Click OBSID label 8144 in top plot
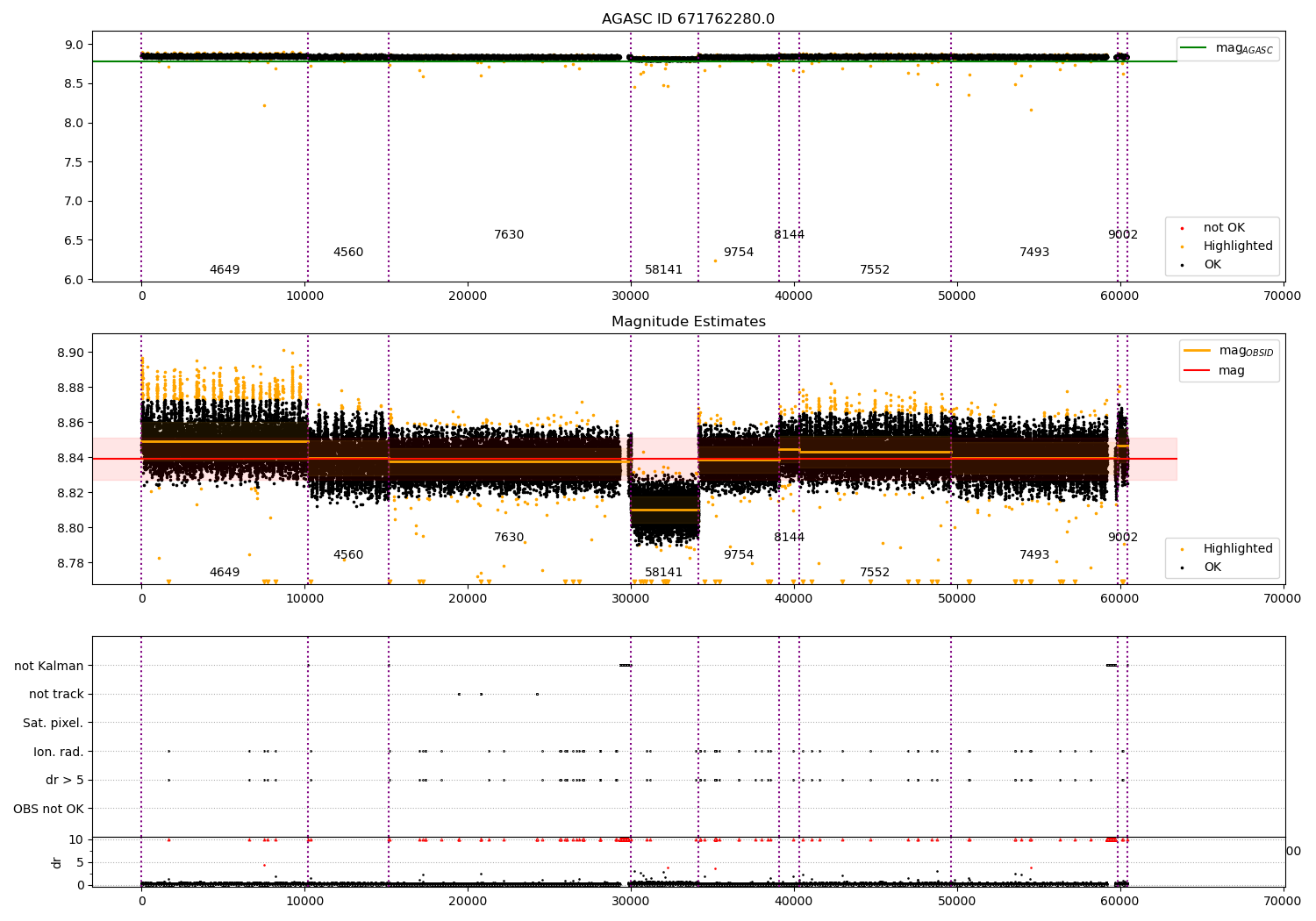This screenshot has width=1316, height=921. [x=790, y=235]
